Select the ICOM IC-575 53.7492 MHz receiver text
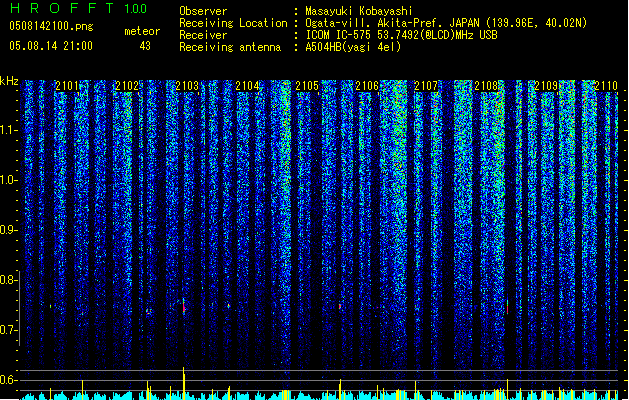 tap(402, 35)
